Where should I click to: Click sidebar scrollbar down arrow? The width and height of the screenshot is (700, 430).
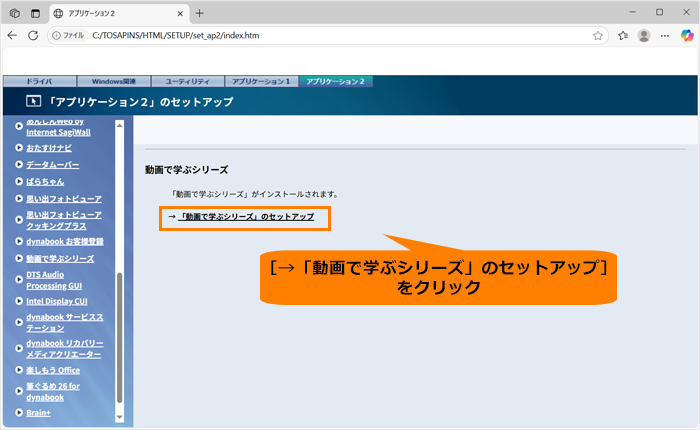pyautogui.click(x=119, y=417)
